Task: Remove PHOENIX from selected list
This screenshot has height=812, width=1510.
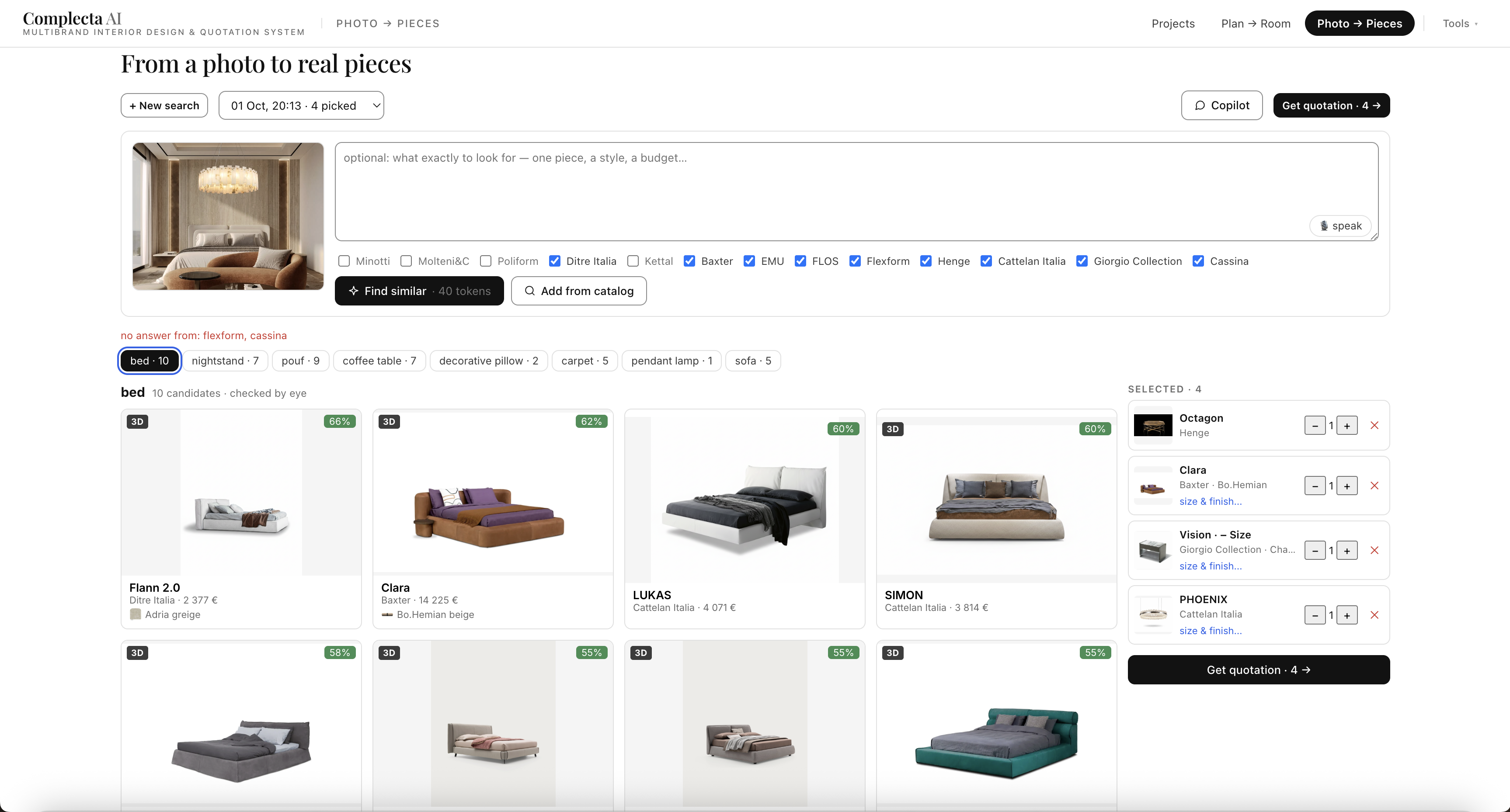Action: (1374, 614)
